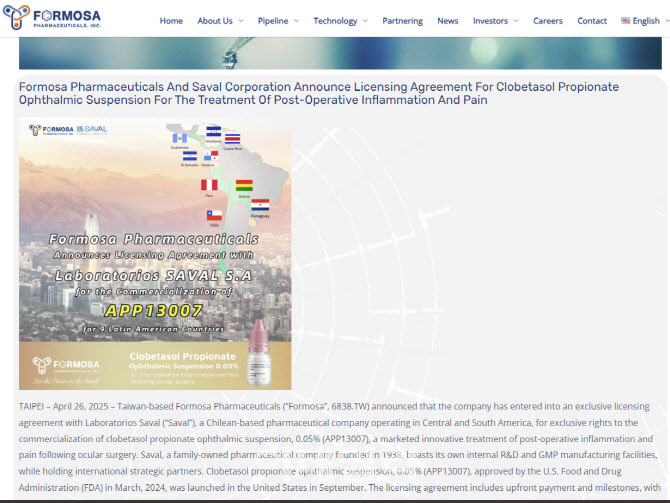Click the Panama flag on the map
Viewport: 670px width, 503px height.
coord(211,156)
